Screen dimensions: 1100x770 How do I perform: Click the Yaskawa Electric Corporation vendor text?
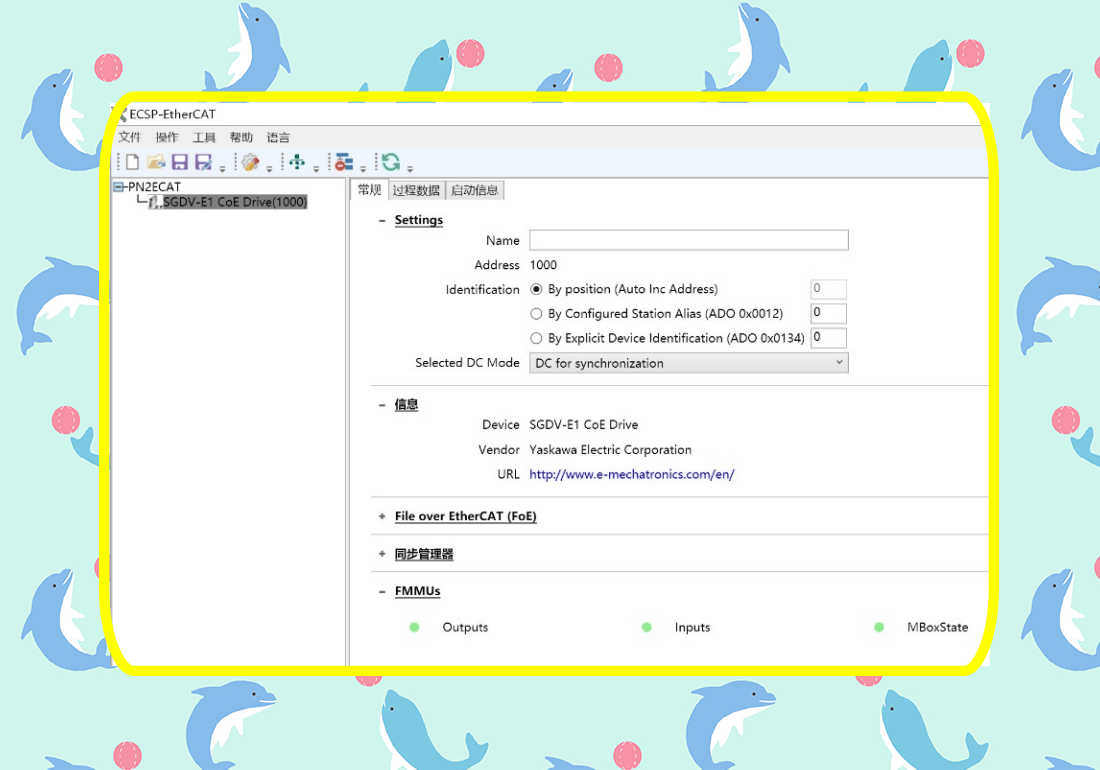pos(610,450)
